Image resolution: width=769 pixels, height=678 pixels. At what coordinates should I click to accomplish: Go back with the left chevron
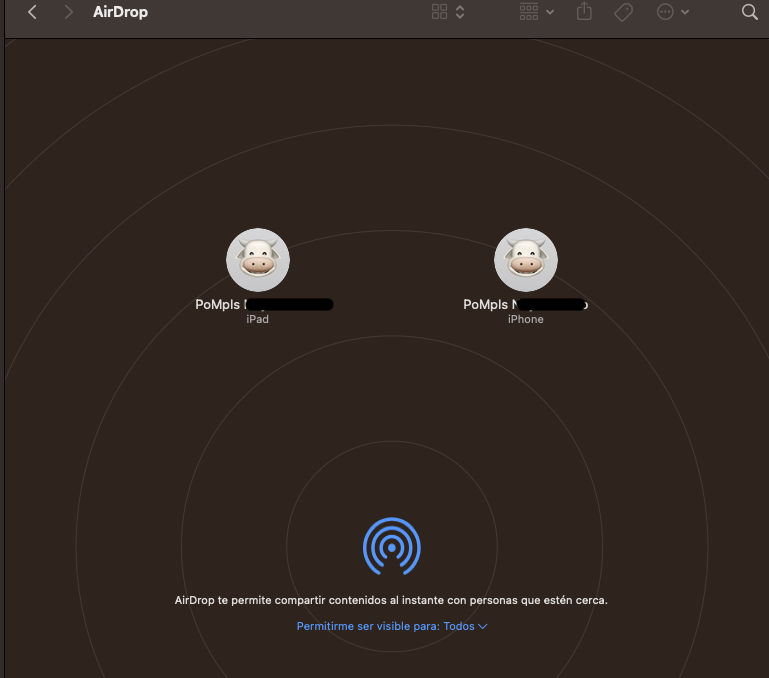click(32, 12)
